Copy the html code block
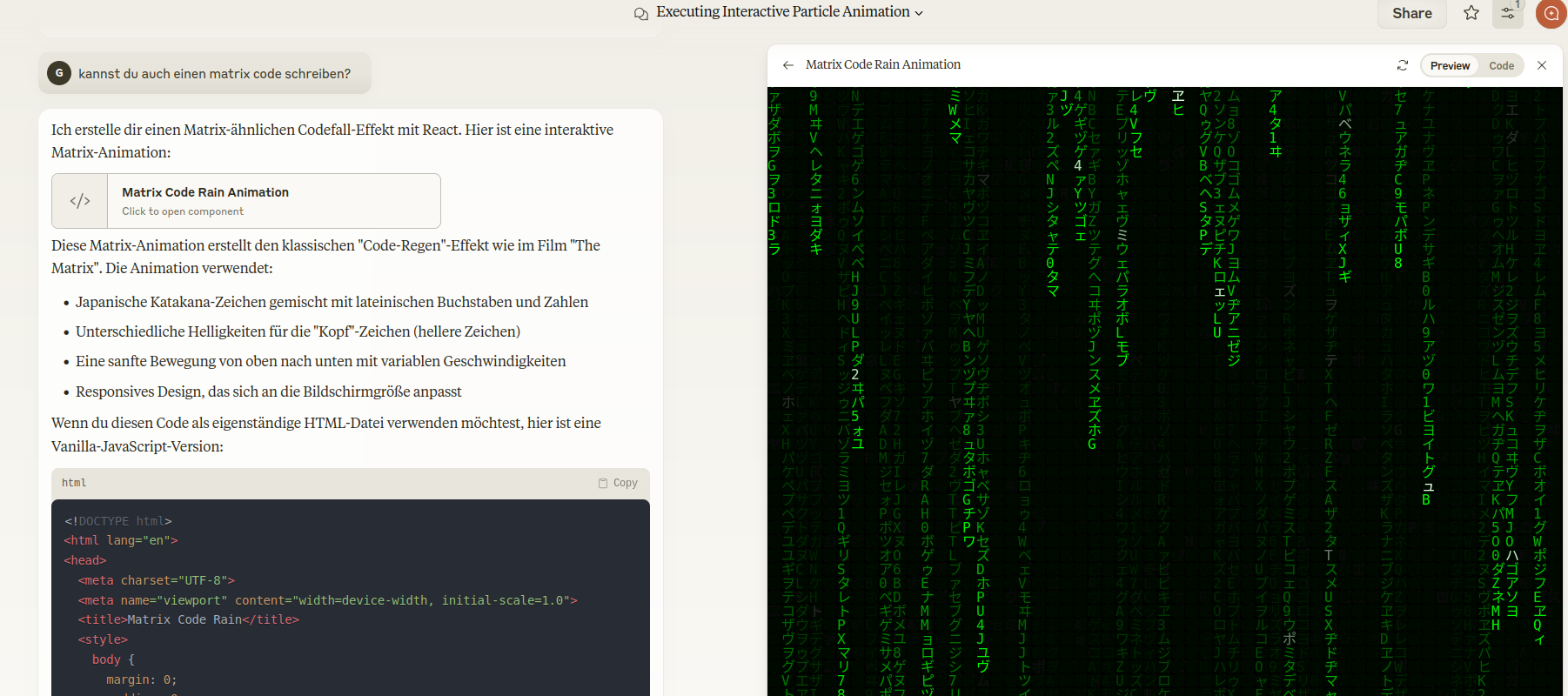 [618, 483]
